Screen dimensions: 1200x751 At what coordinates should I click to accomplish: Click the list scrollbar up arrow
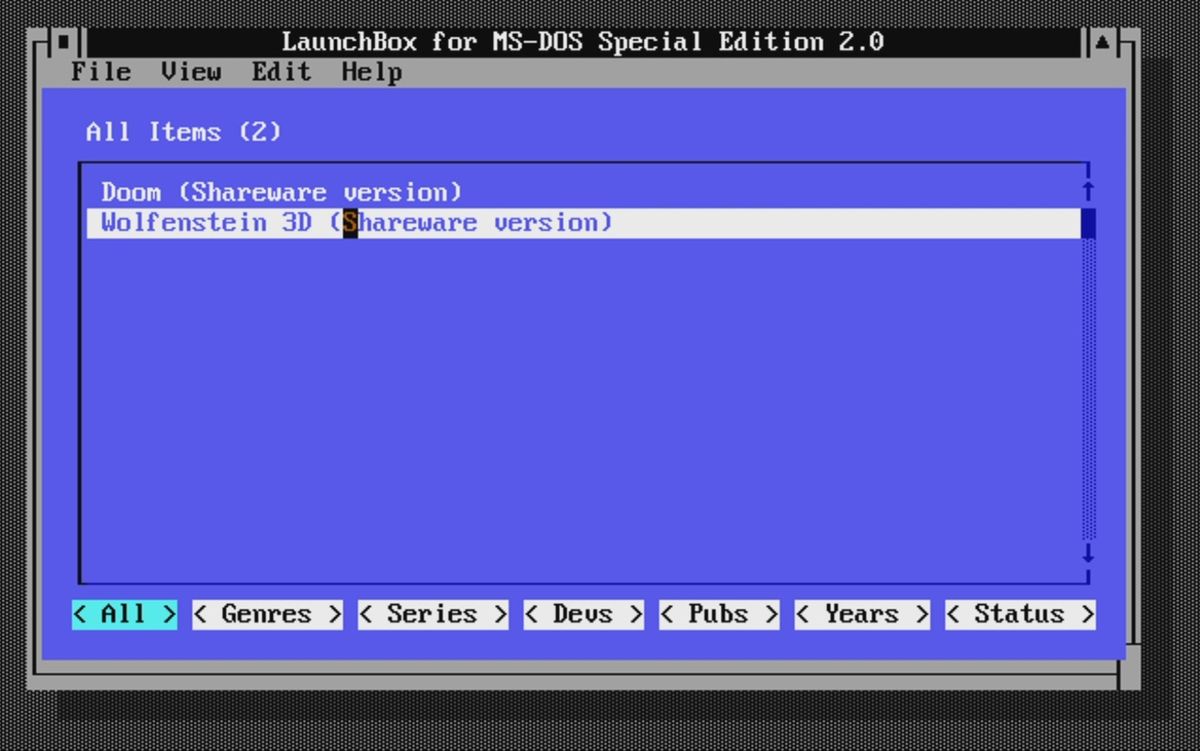1089,192
